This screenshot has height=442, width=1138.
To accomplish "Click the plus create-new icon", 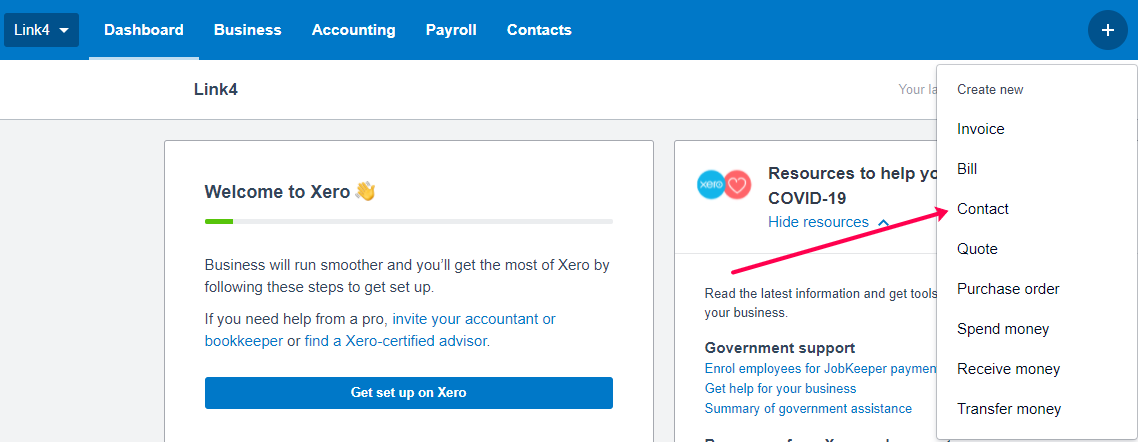I will coord(1108,30).
